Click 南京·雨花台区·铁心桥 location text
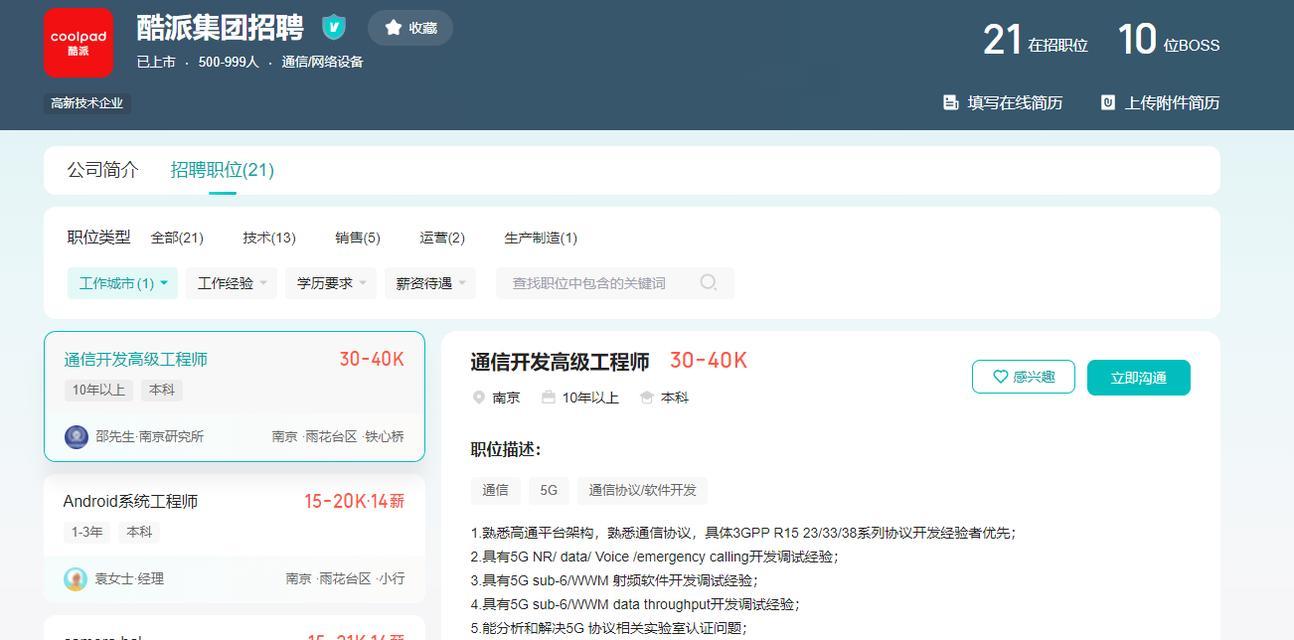This screenshot has width=1294, height=640. click(338, 437)
